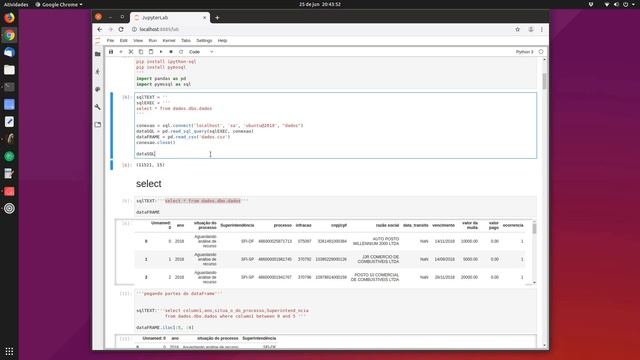The height and width of the screenshot is (360, 640).
Task: Select the JupyterLab browser tab
Action: 169,18
